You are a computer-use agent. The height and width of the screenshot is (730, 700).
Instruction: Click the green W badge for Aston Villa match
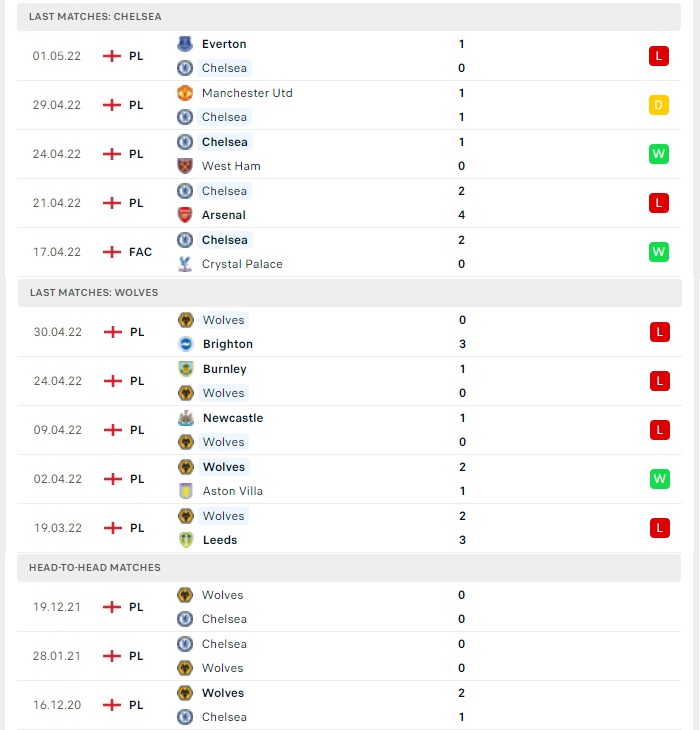(660, 479)
